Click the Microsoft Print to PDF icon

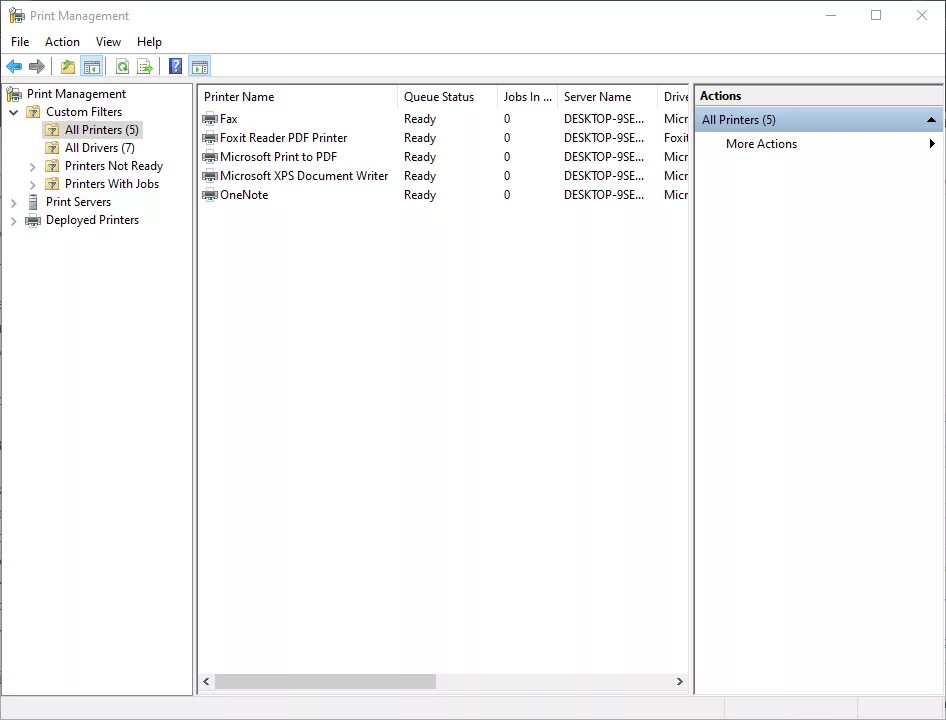tap(210, 157)
